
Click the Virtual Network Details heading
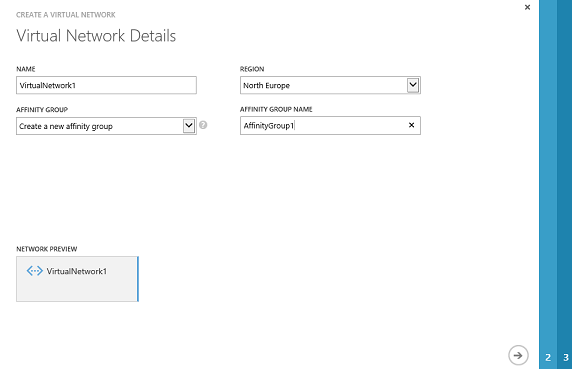(x=96, y=36)
